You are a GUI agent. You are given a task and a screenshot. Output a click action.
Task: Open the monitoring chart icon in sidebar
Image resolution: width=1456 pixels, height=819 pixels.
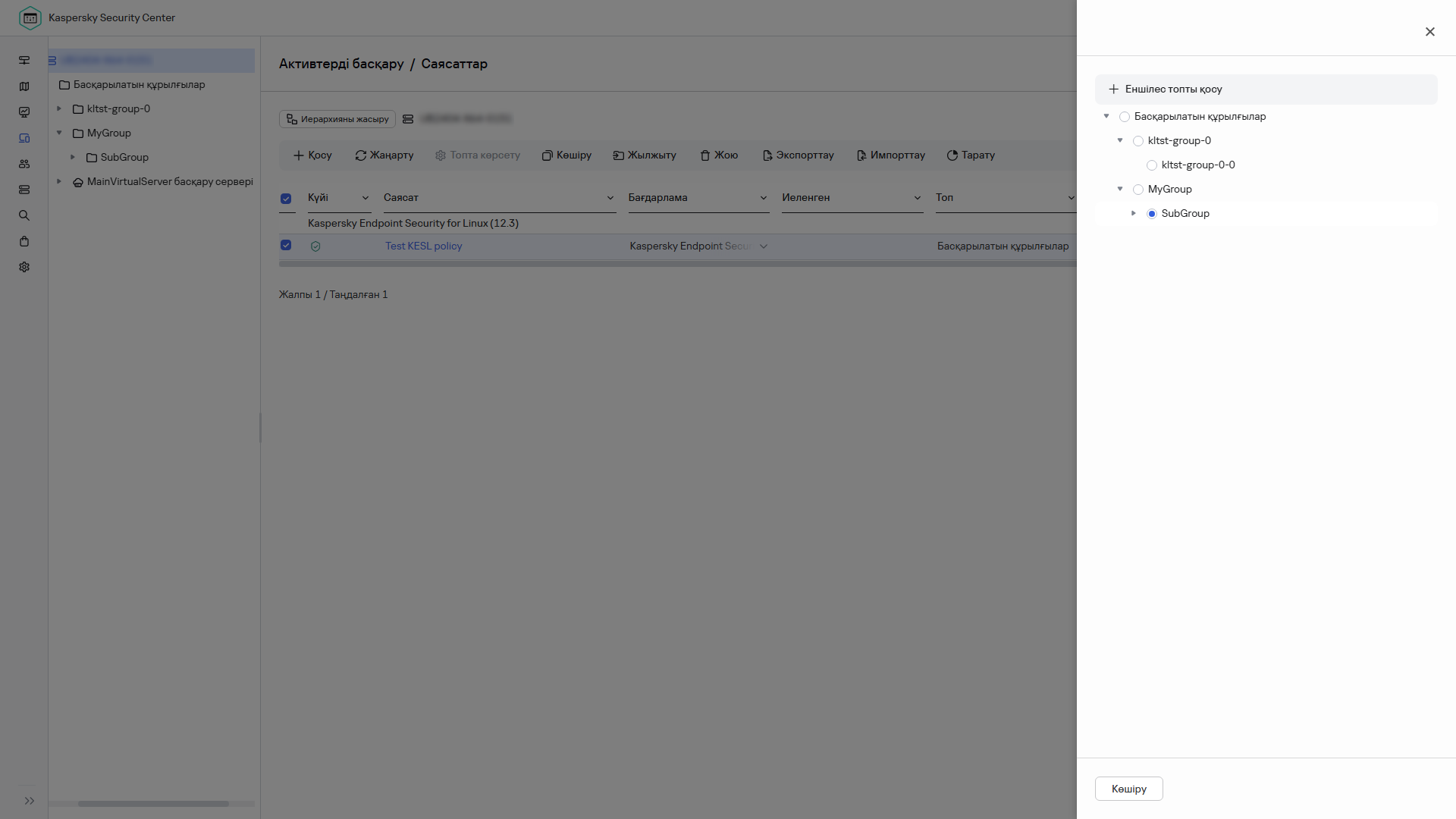pos(24,112)
